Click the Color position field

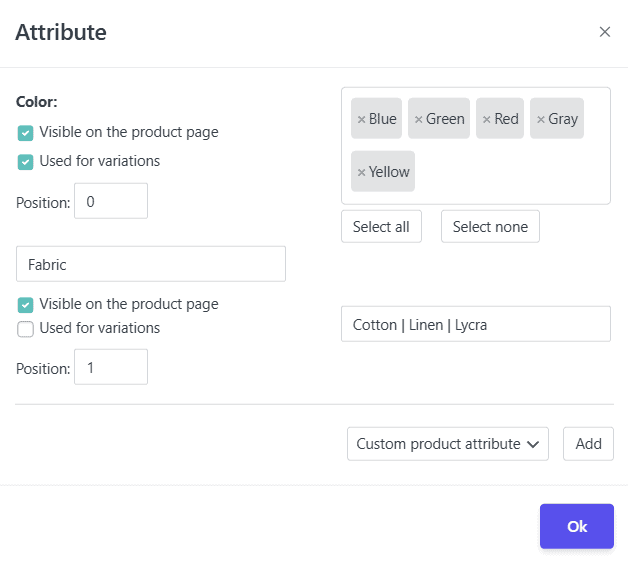[110, 201]
